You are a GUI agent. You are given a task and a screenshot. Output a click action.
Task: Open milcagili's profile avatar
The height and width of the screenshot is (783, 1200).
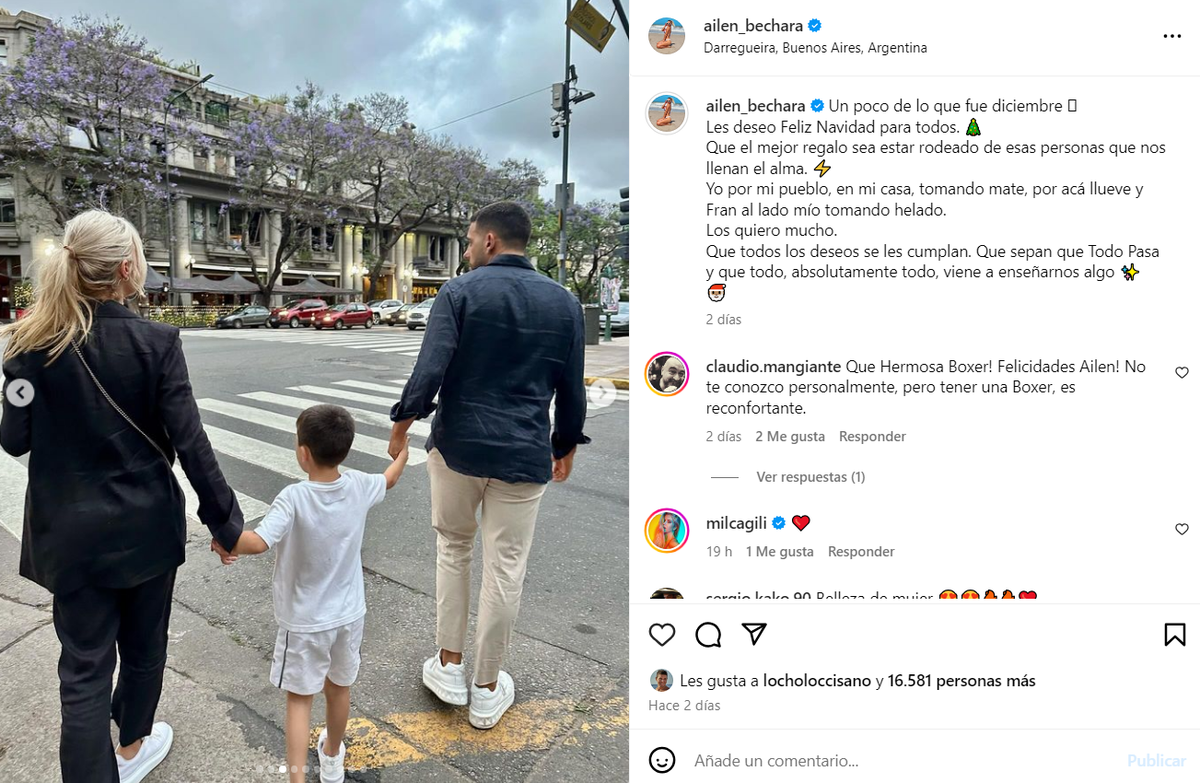coord(667,530)
